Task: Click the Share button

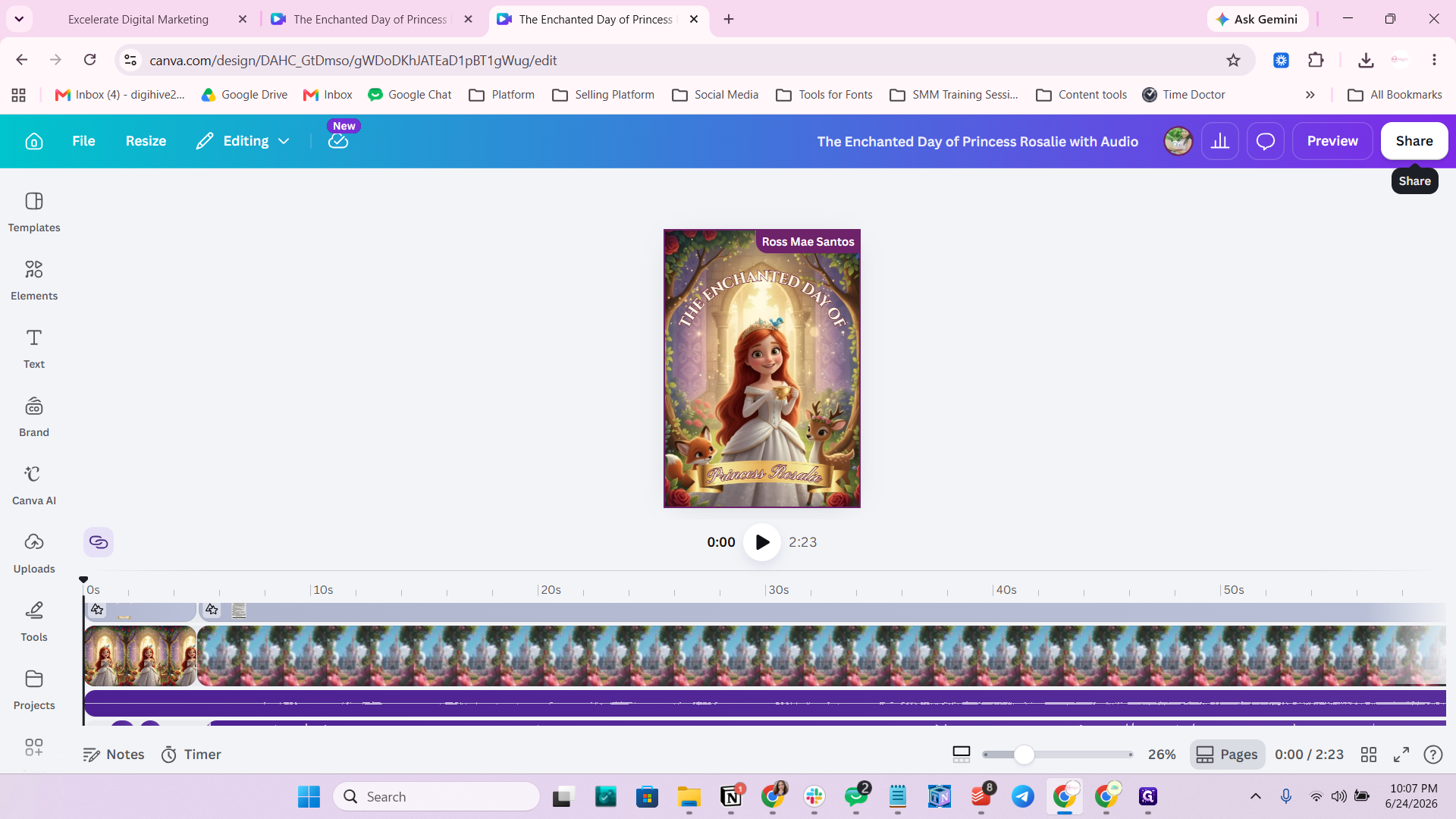Action: point(1414,141)
